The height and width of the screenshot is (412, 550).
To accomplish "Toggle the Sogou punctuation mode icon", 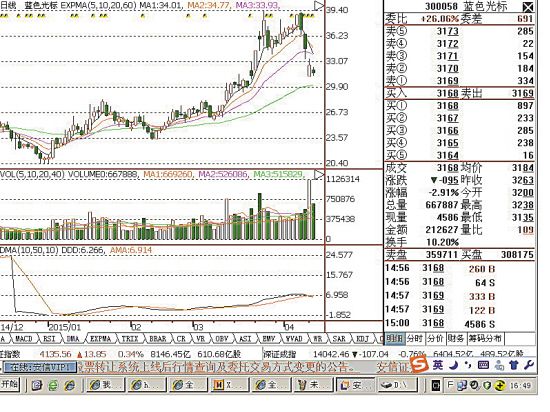I will 468,365.
